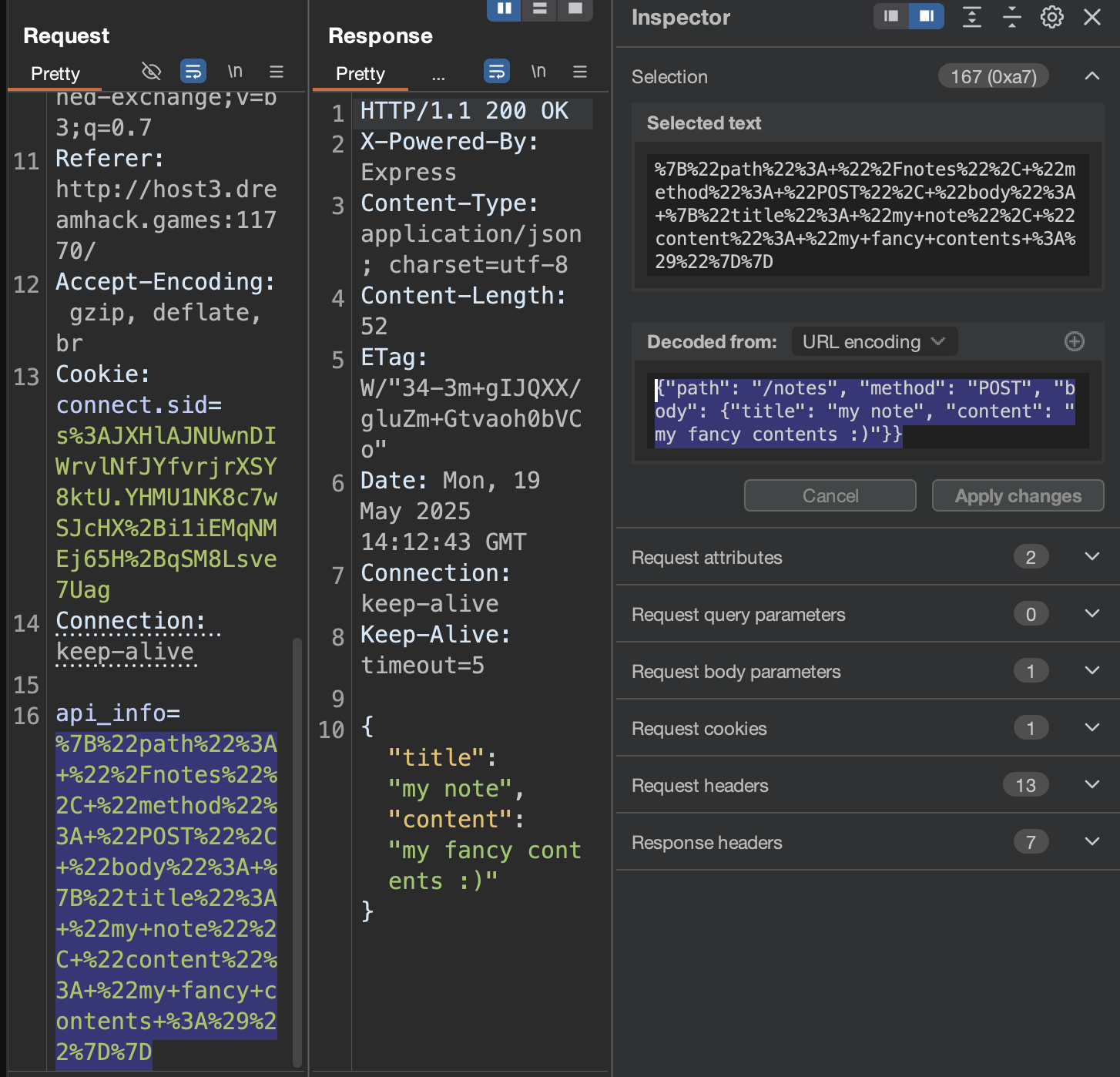Select side-by-side layout icon above Response
Screen dimensions: 1120x1077
(504, 9)
